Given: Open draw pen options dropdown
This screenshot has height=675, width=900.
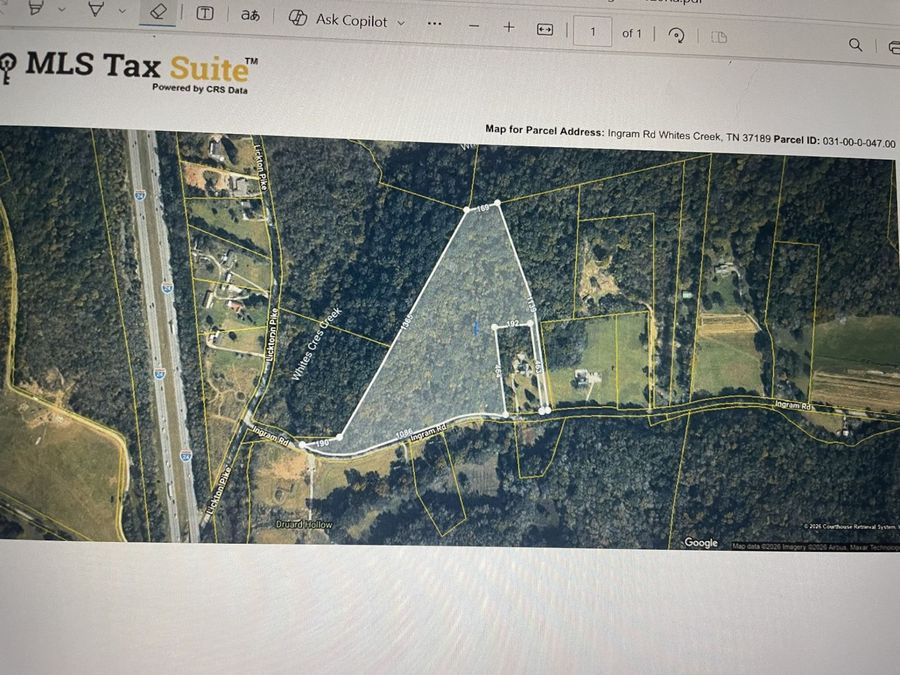Looking at the screenshot, I should coord(122,11).
